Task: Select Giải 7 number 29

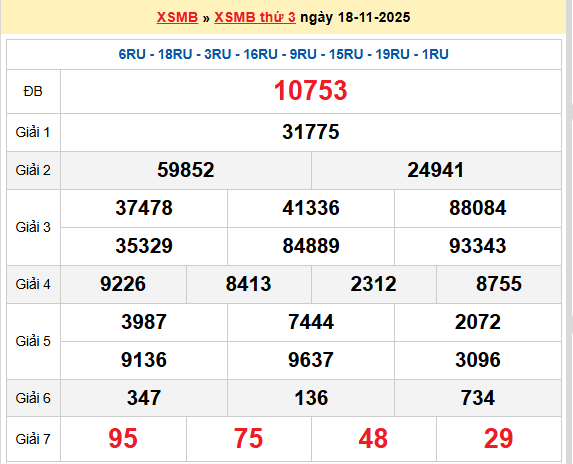Action: [x=499, y=438]
